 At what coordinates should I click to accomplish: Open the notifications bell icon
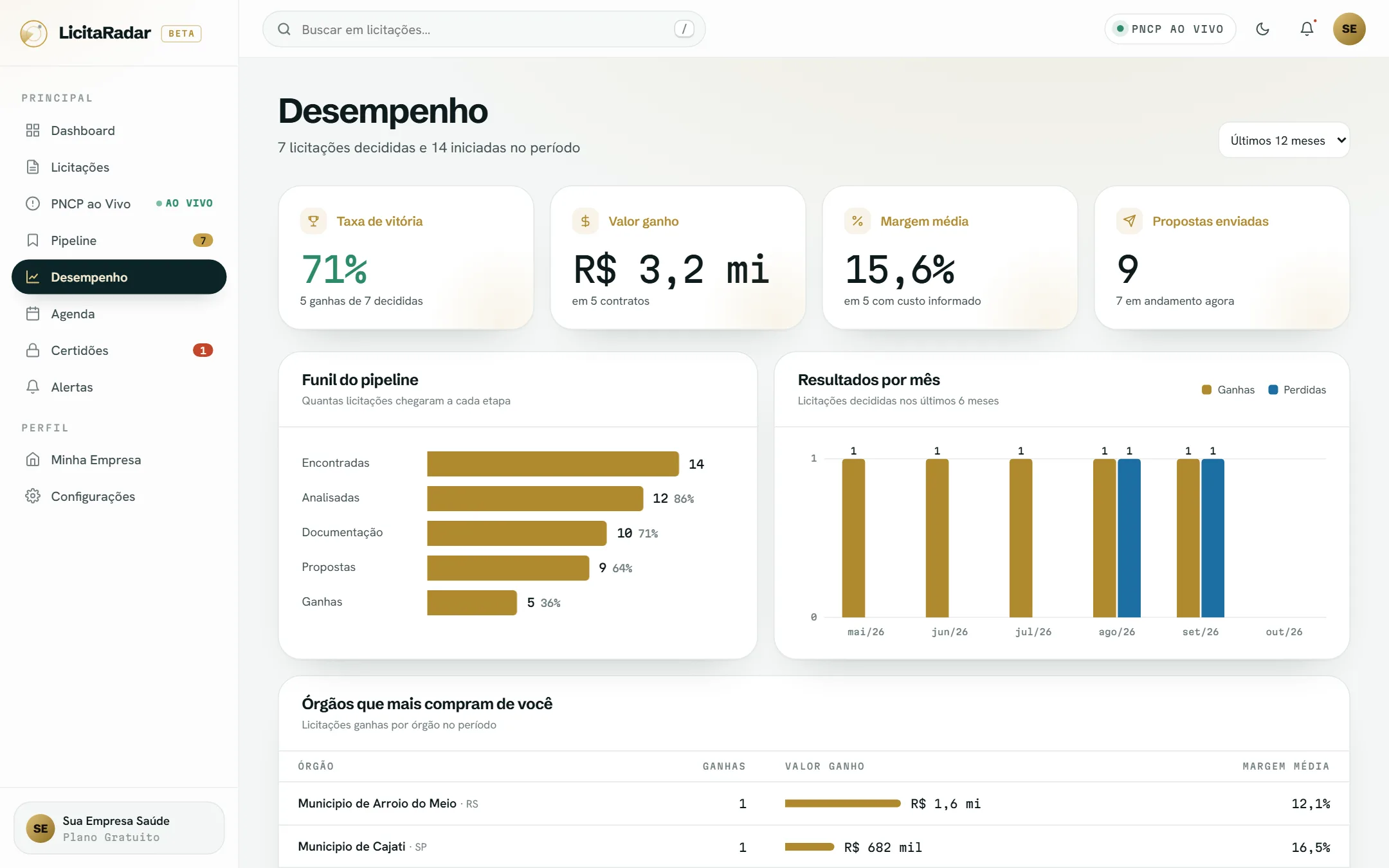pyautogui.click(x=1307, y=29)
